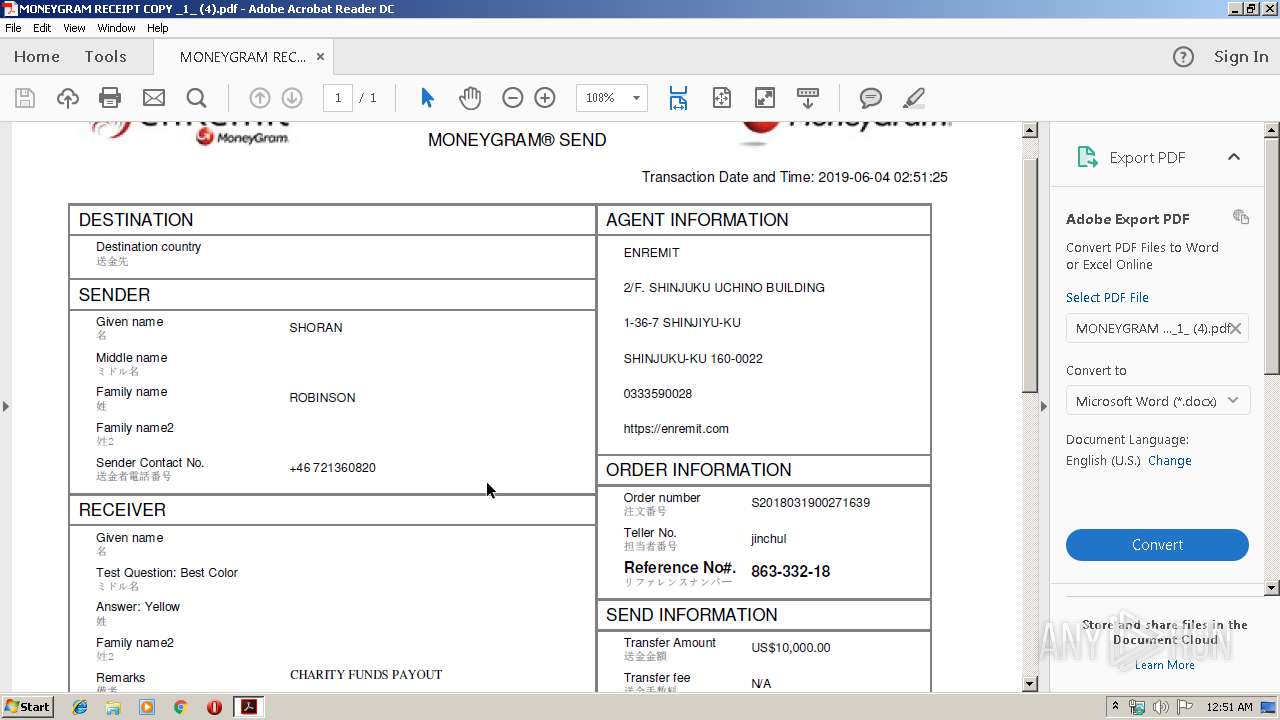Click the page number input field

[x=338, y=98]
